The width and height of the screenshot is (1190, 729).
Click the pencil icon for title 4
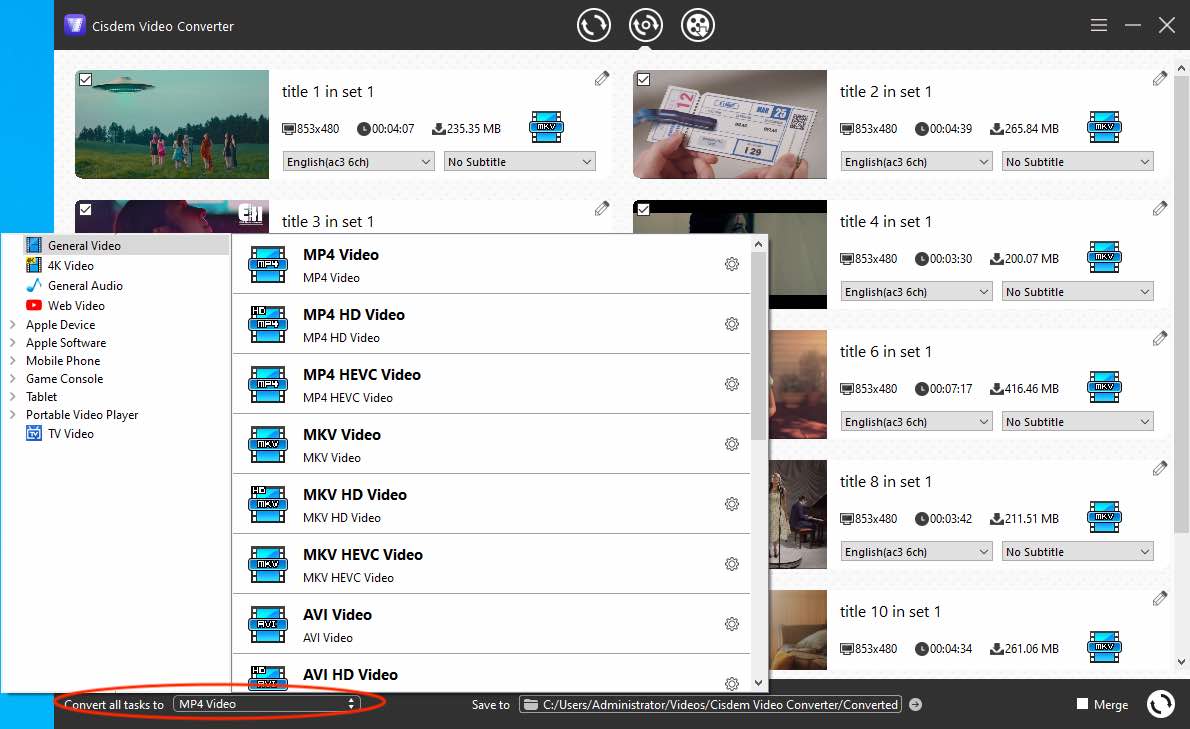[x=1160, y=208]
